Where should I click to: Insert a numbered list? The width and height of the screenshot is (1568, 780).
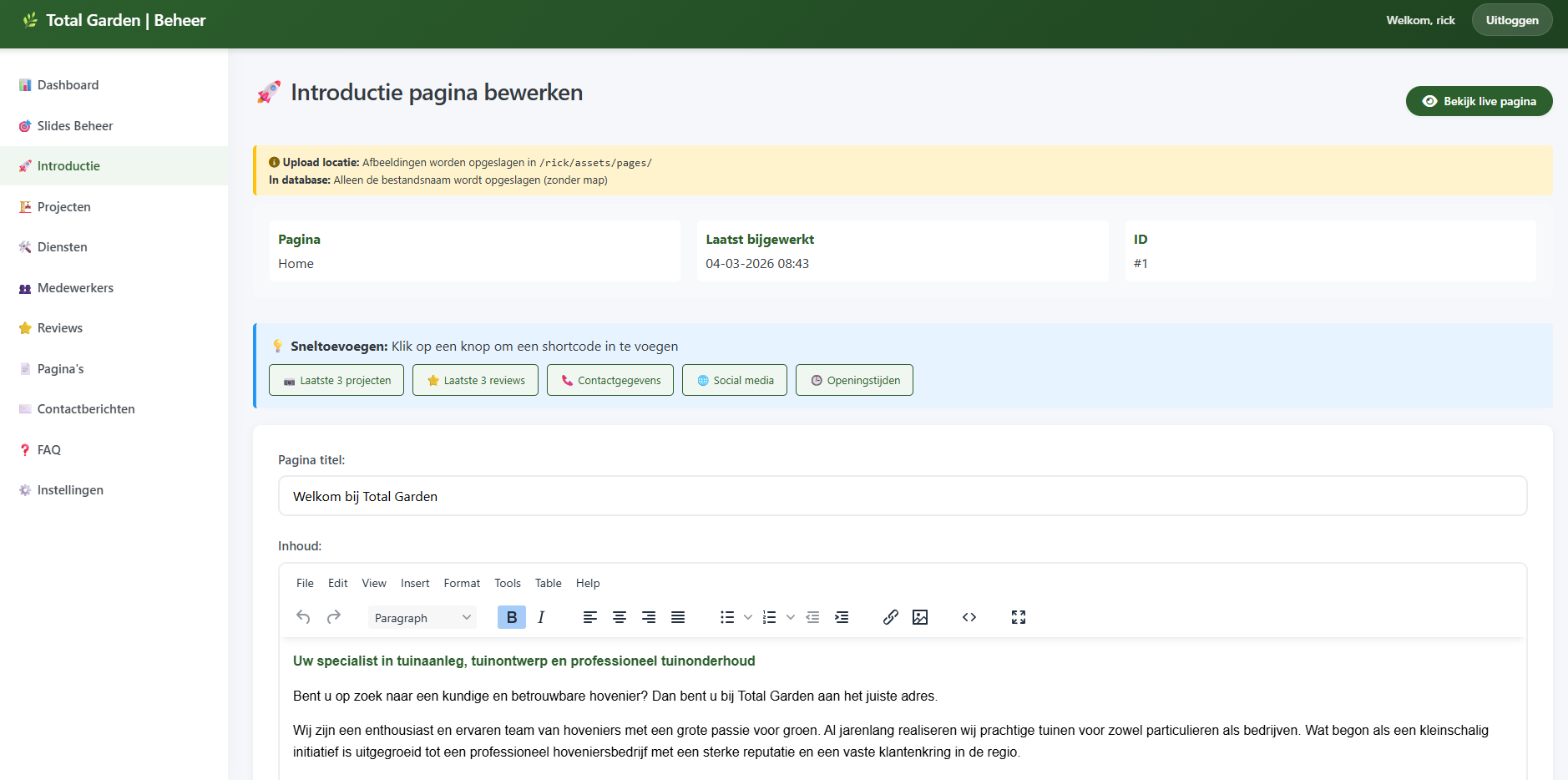pyautogui.click(x=770, y=617)
